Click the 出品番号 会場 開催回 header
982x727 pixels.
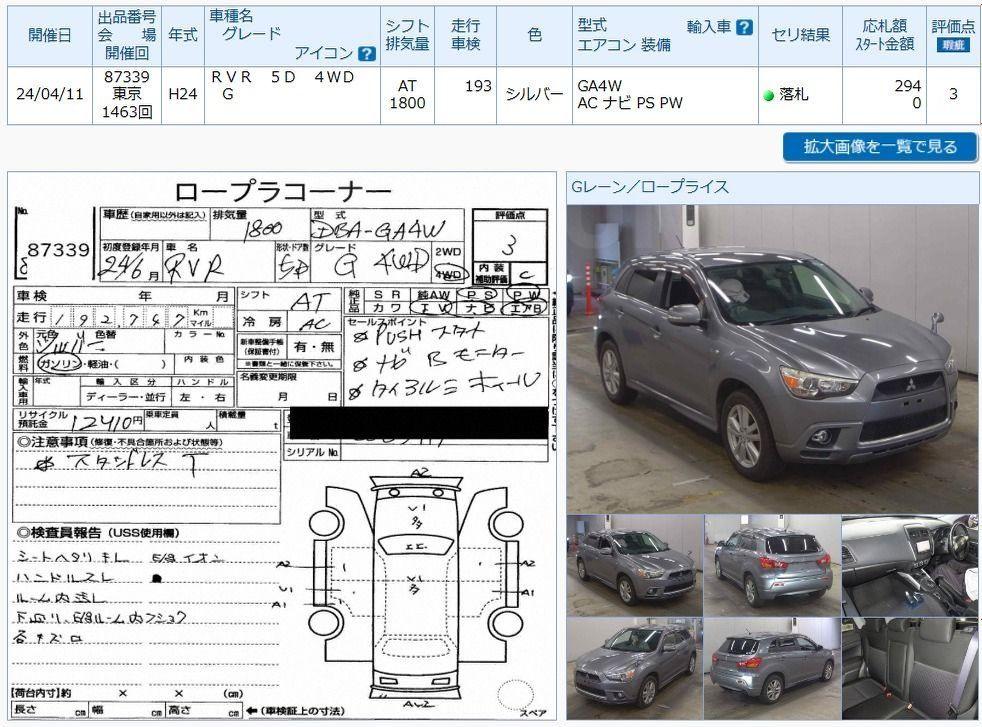click(x=127, y=36)
